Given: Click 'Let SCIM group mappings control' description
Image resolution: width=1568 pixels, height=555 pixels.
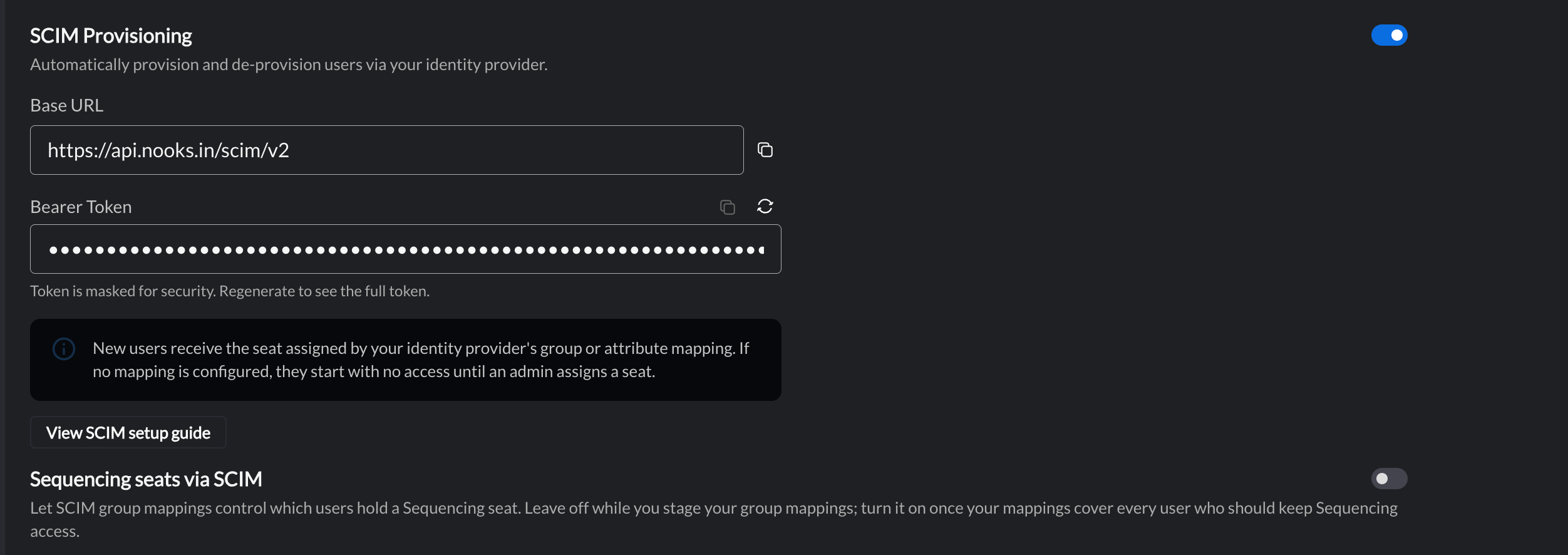Looking at the screenshot, I should (x=714, y=519).
